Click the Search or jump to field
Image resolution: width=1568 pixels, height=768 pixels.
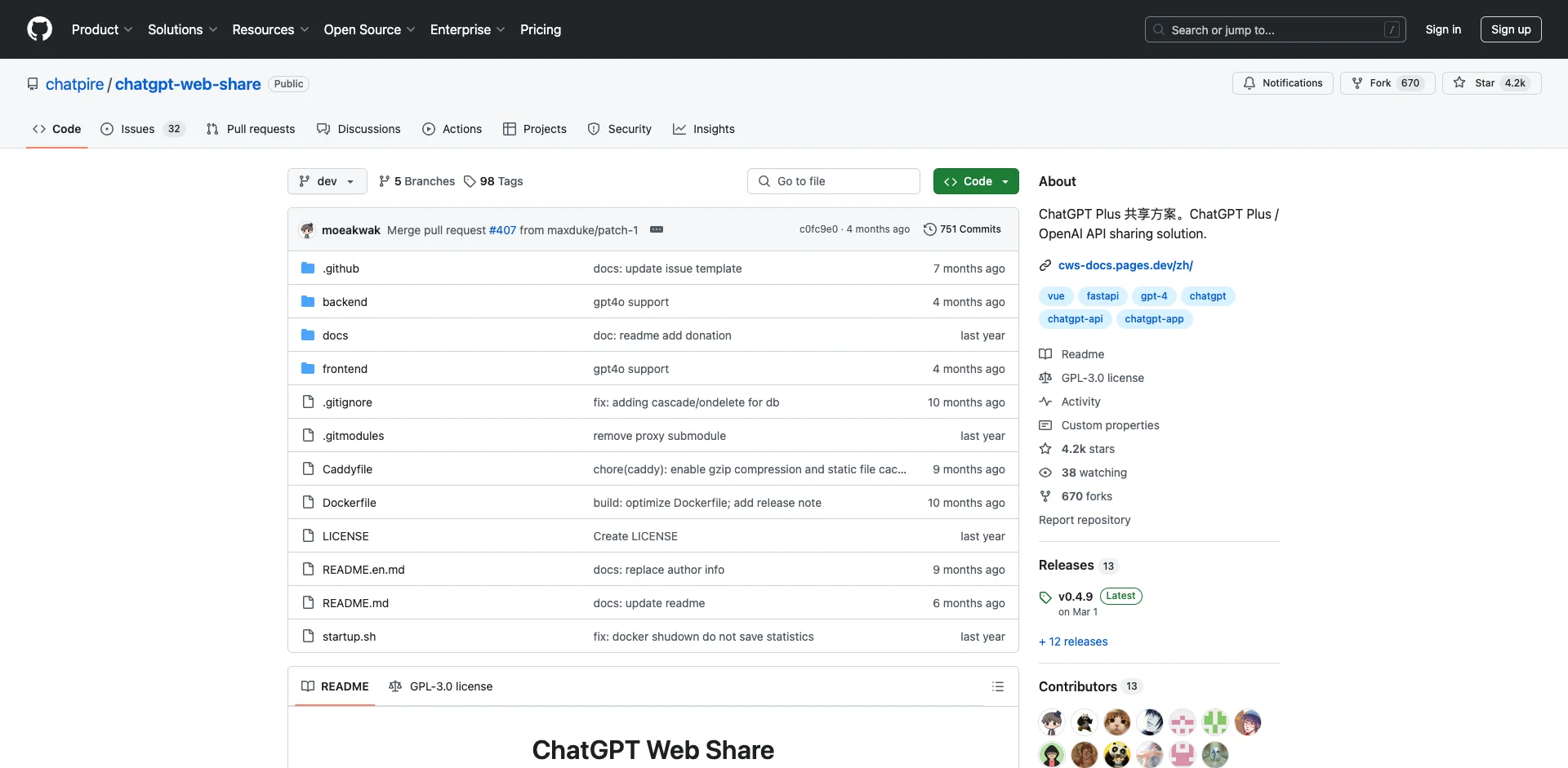(1276, 29)
